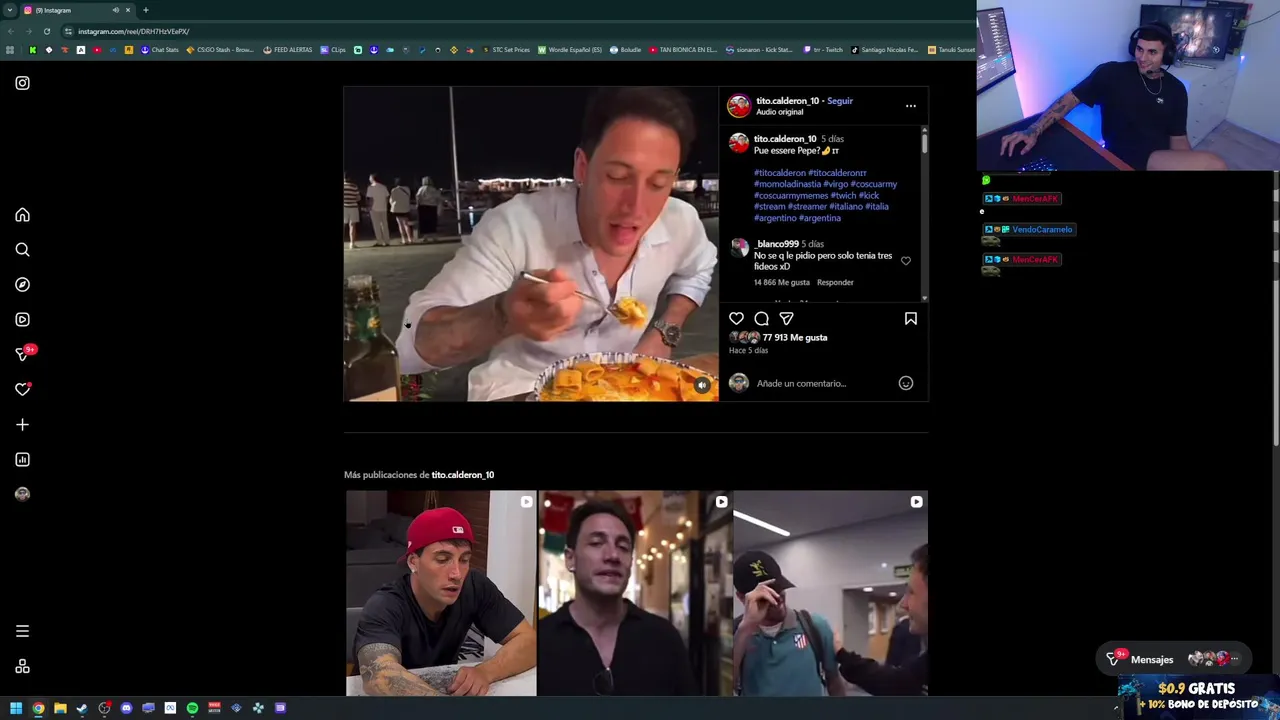Open Spotify from the taskbar
This screenshot has height=720, width=1280.
pos(192,708)
